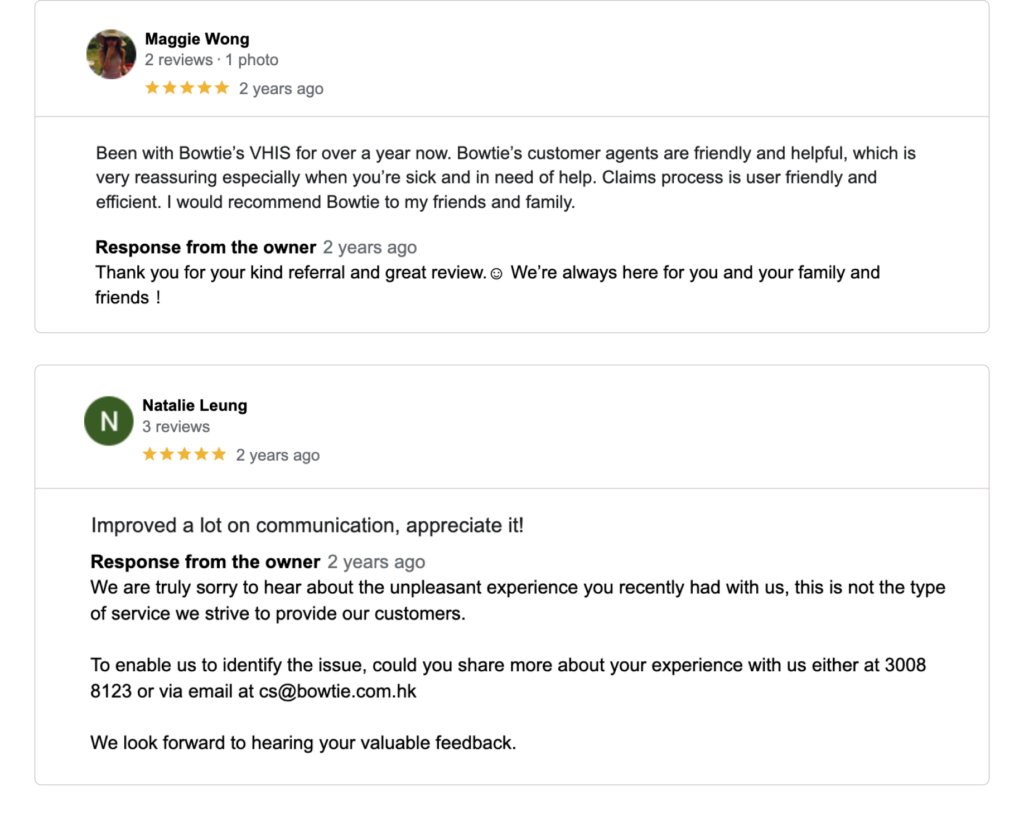Click "We look forward to hearing" sentence

[303, 743]
